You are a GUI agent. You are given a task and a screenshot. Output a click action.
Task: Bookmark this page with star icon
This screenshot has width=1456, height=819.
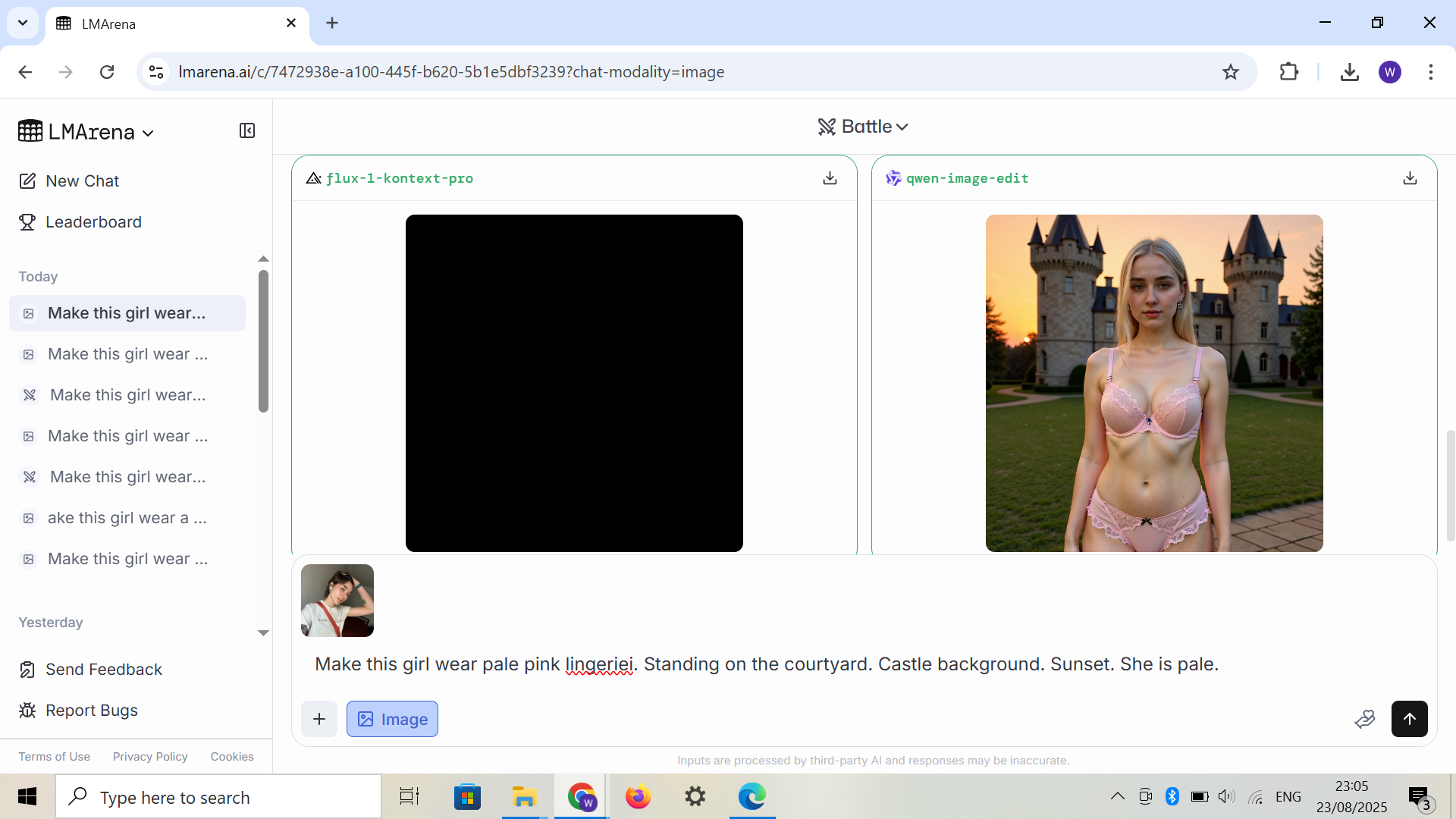(1230, 72)
